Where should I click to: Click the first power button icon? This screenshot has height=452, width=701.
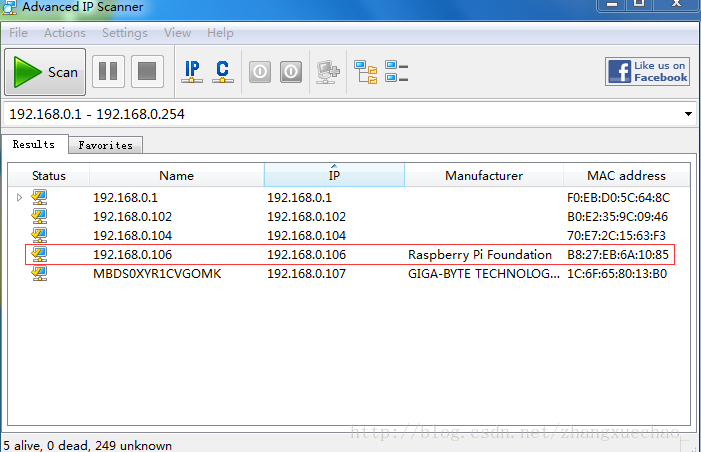coord(260,72)
